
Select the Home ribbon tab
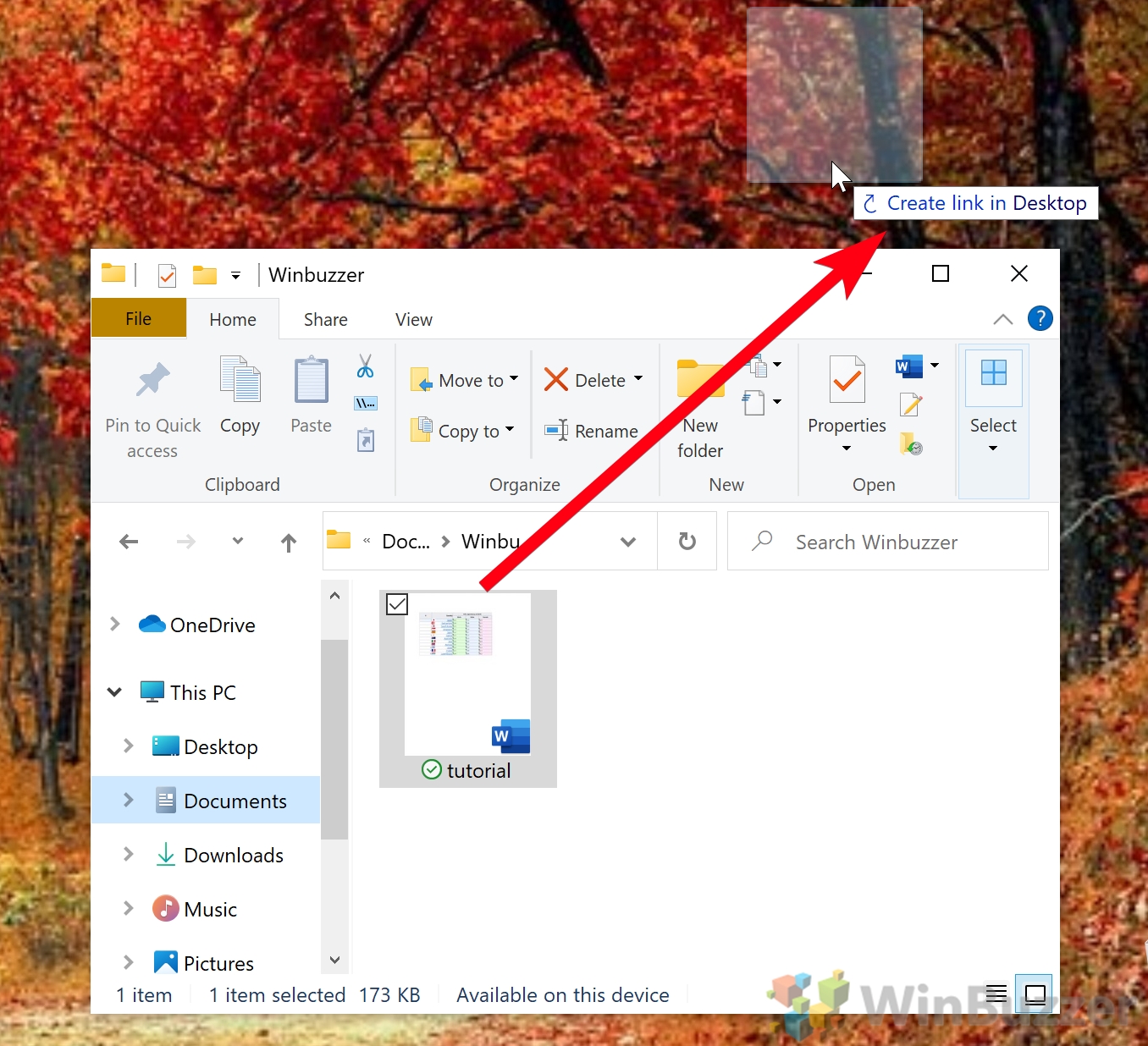pos(233,319)
